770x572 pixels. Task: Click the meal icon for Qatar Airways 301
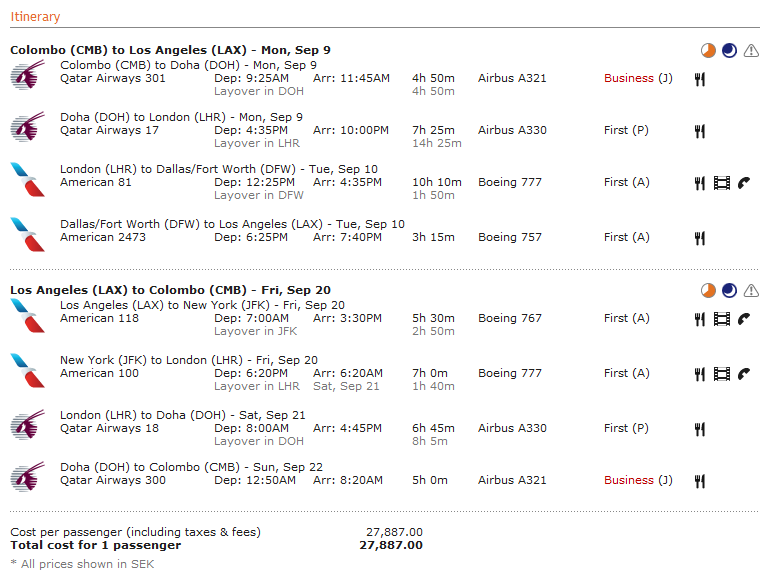[x=700, y=78]
